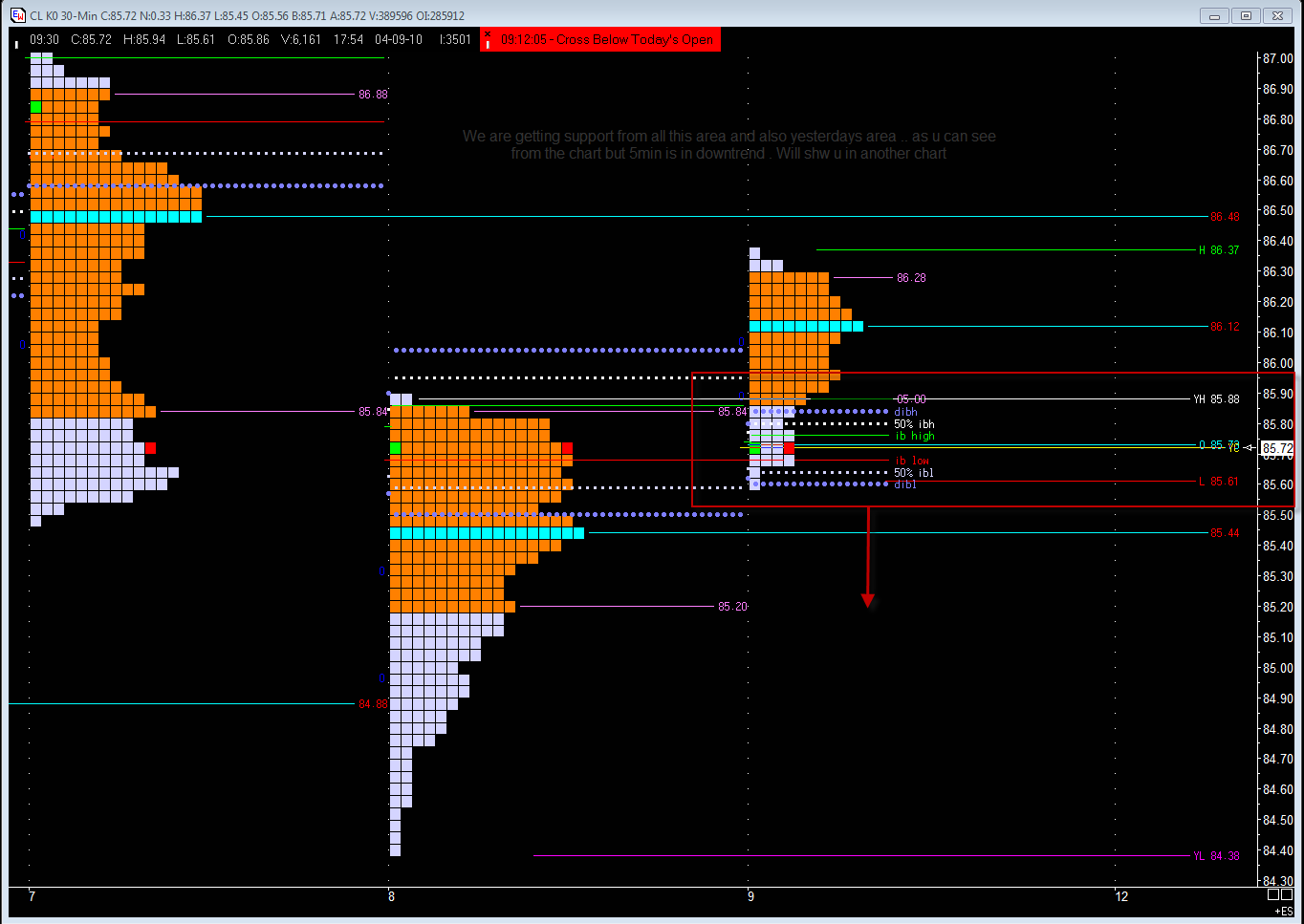1304x924 pixels.
Task: Click the 17:54 clock readout
Action: pos(348,39)
